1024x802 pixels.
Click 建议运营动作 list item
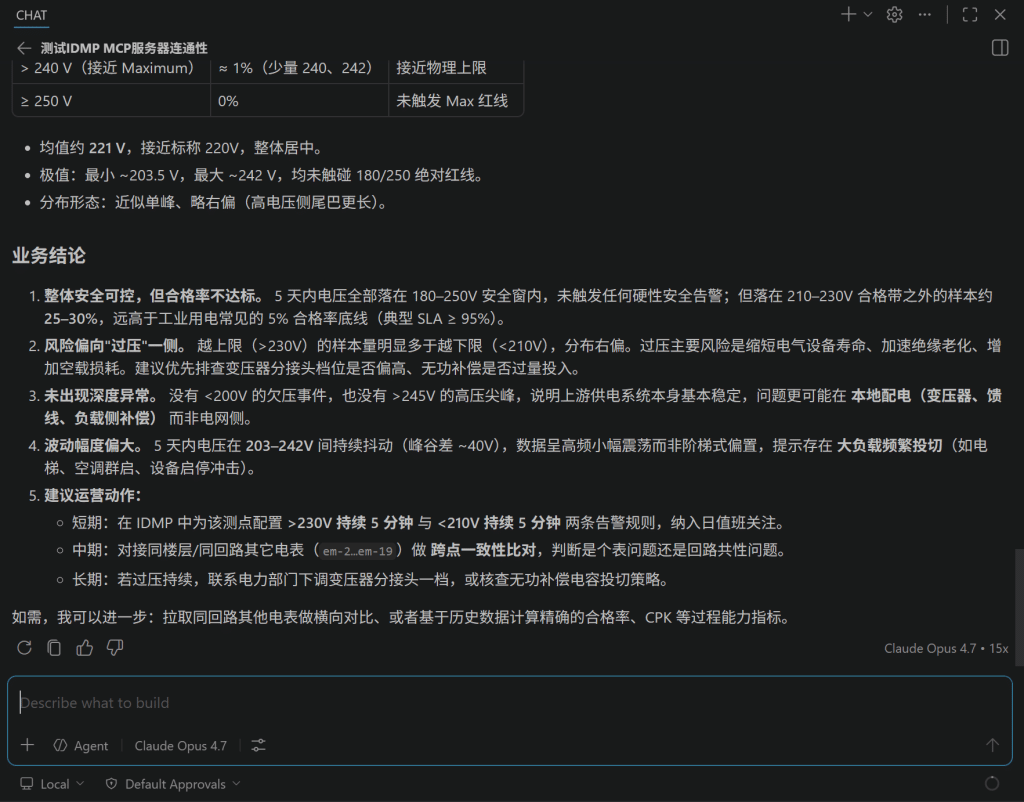(x=92, y=495)
